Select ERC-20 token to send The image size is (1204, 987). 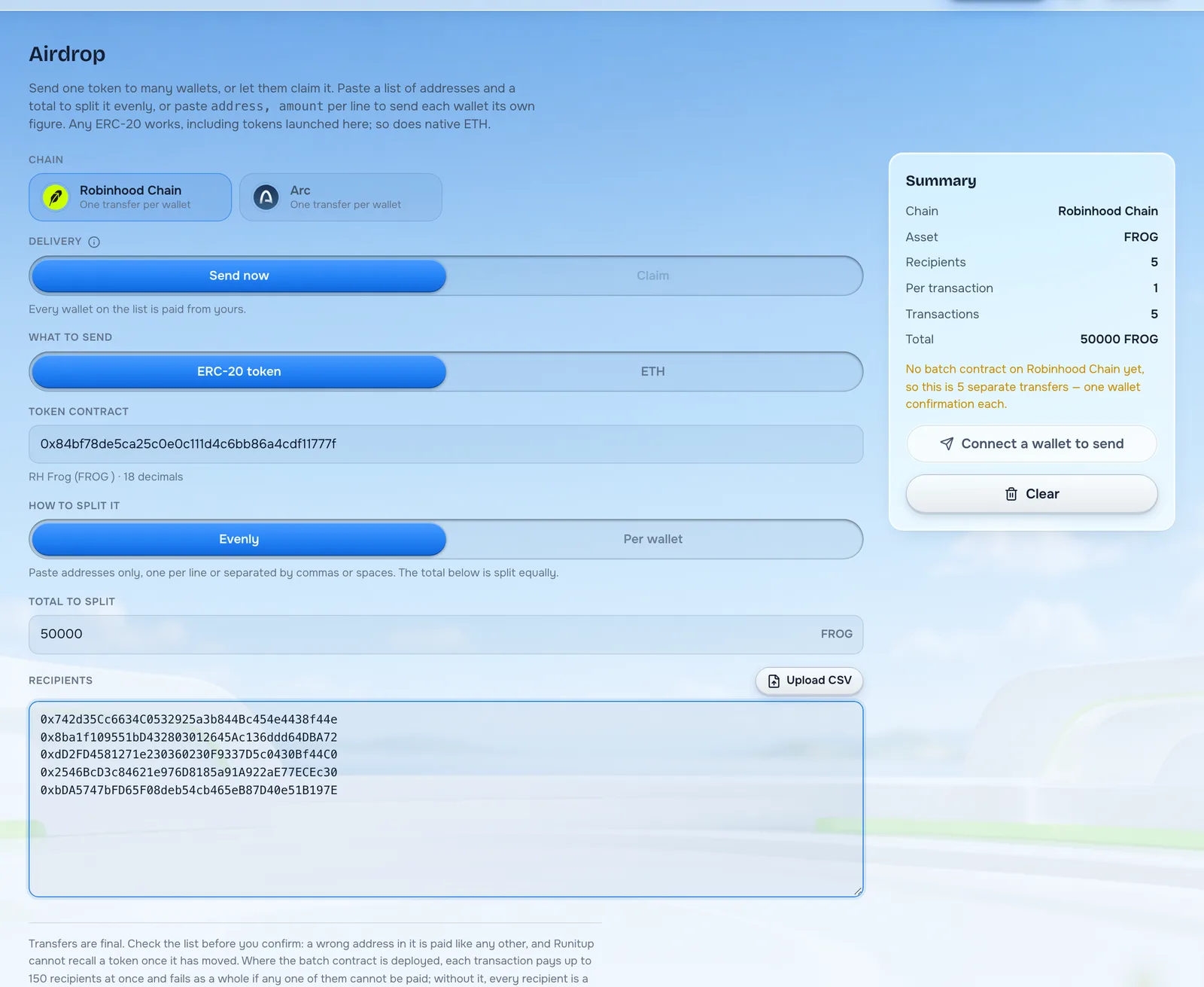[239, 371]
